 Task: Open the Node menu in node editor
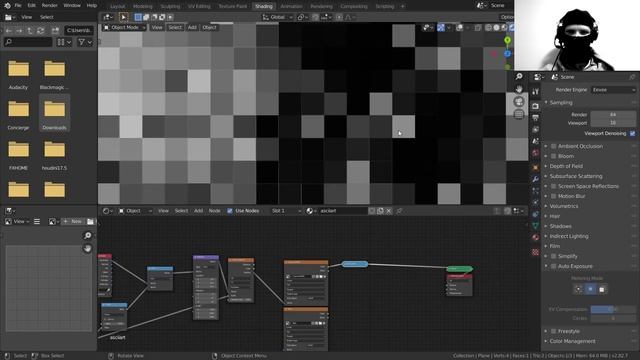coord(214,211)
